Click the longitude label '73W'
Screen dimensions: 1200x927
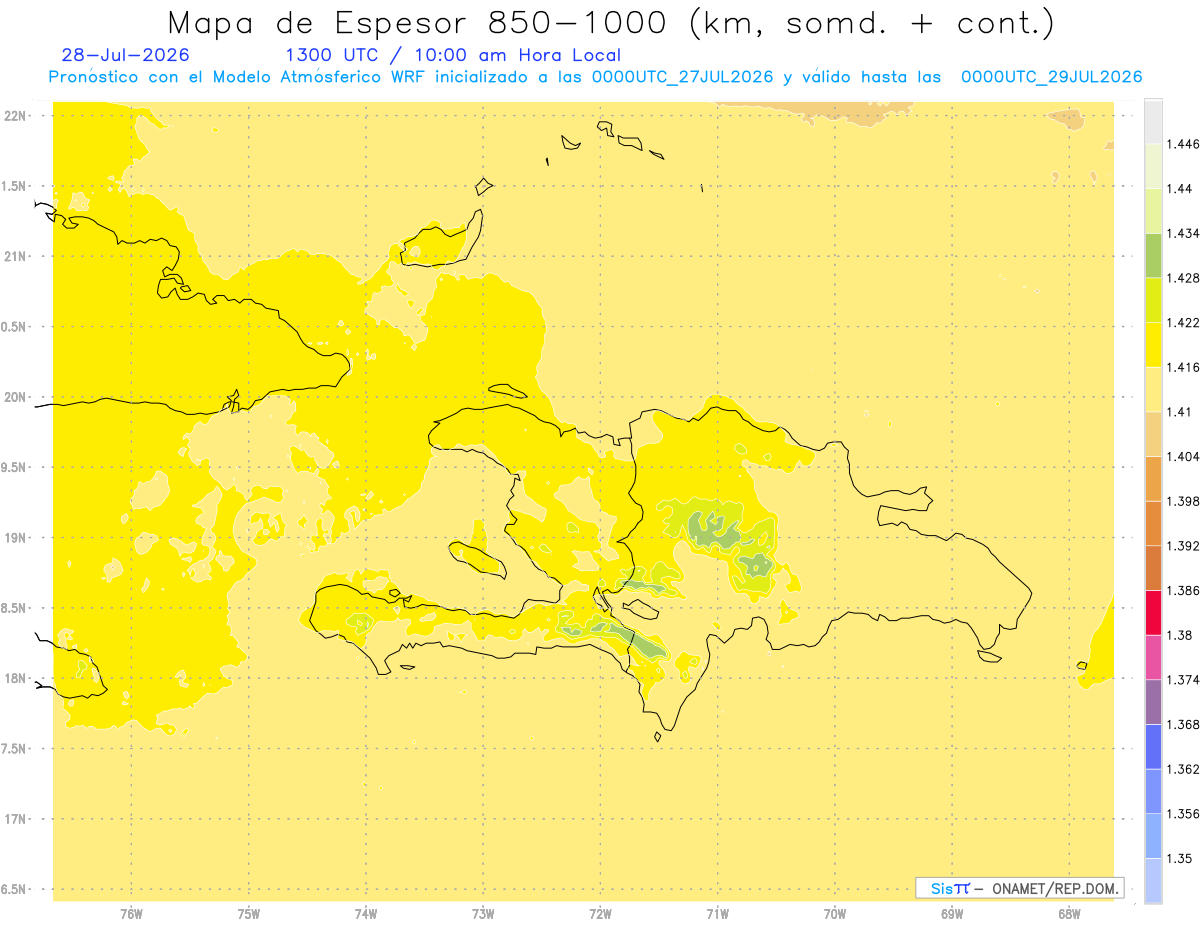click(483, 914)
